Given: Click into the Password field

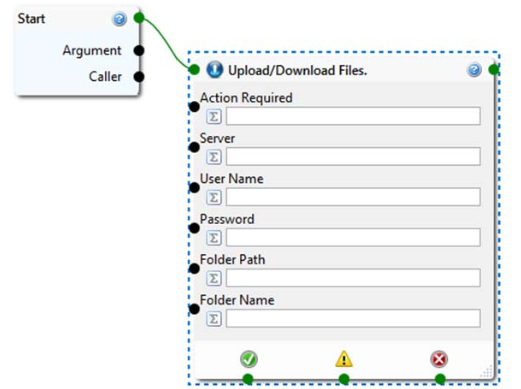Looking at the screenshot, I should [353, 237].
